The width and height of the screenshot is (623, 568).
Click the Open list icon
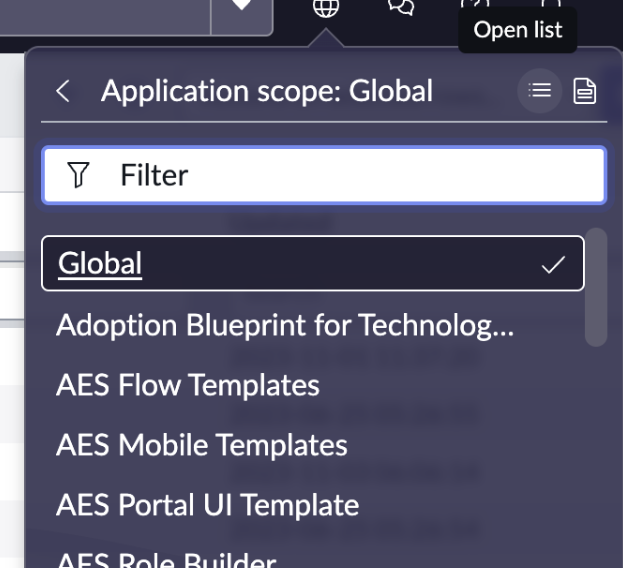pyautogui.click(x=540, y=92)
